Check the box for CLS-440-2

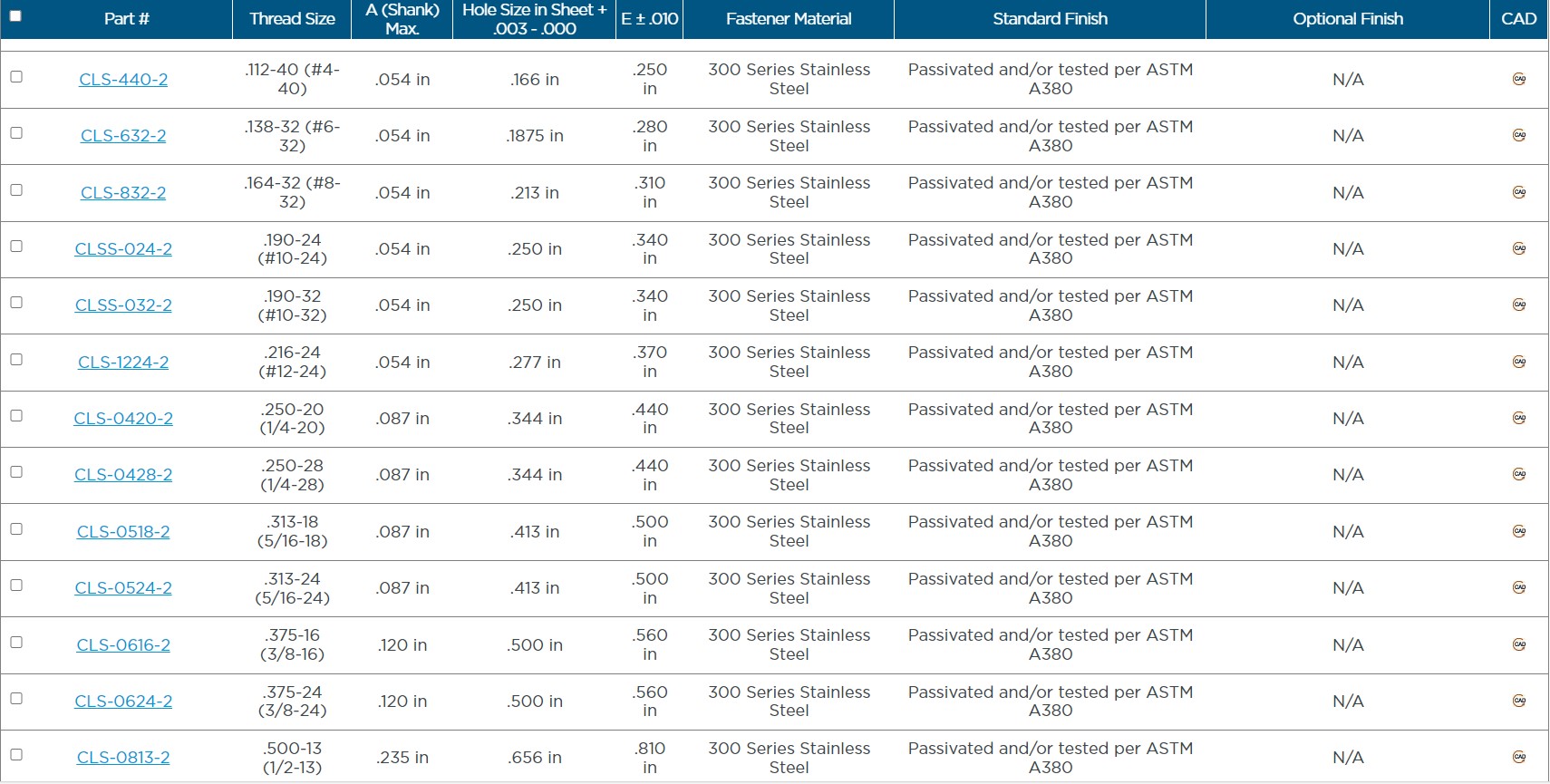point(16,76)
